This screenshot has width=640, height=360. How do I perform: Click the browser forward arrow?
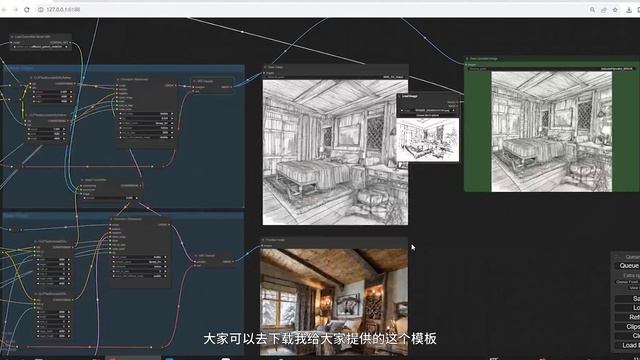pyautogui.click(x=16, y=9)
